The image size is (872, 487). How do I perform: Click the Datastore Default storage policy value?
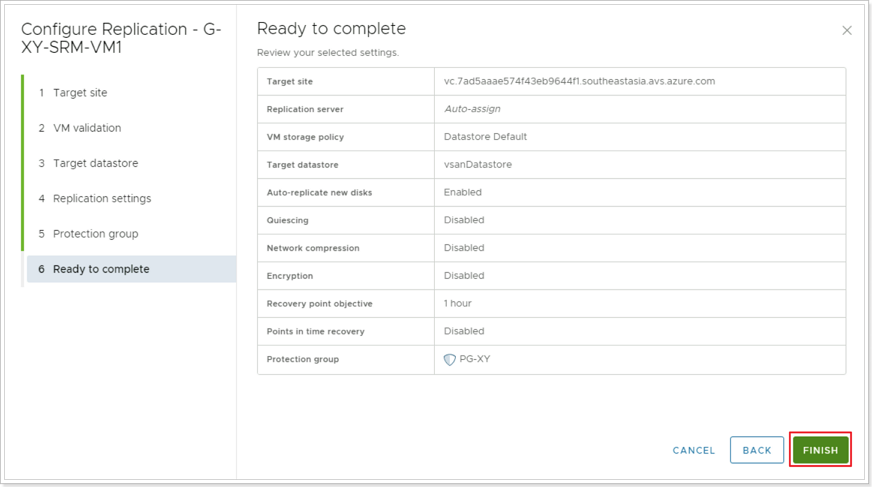click(x=485, y=137)
